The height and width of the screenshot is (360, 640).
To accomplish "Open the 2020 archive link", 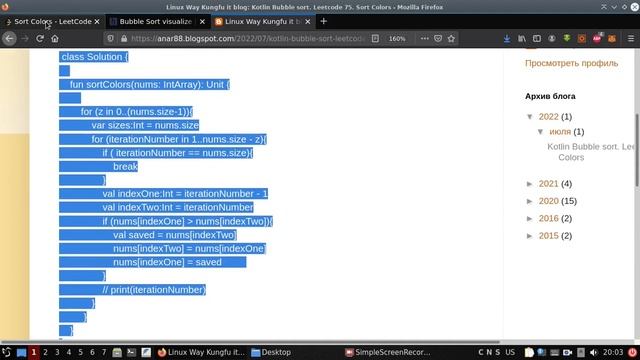I will pyautogui.click(x=548, y=201).
